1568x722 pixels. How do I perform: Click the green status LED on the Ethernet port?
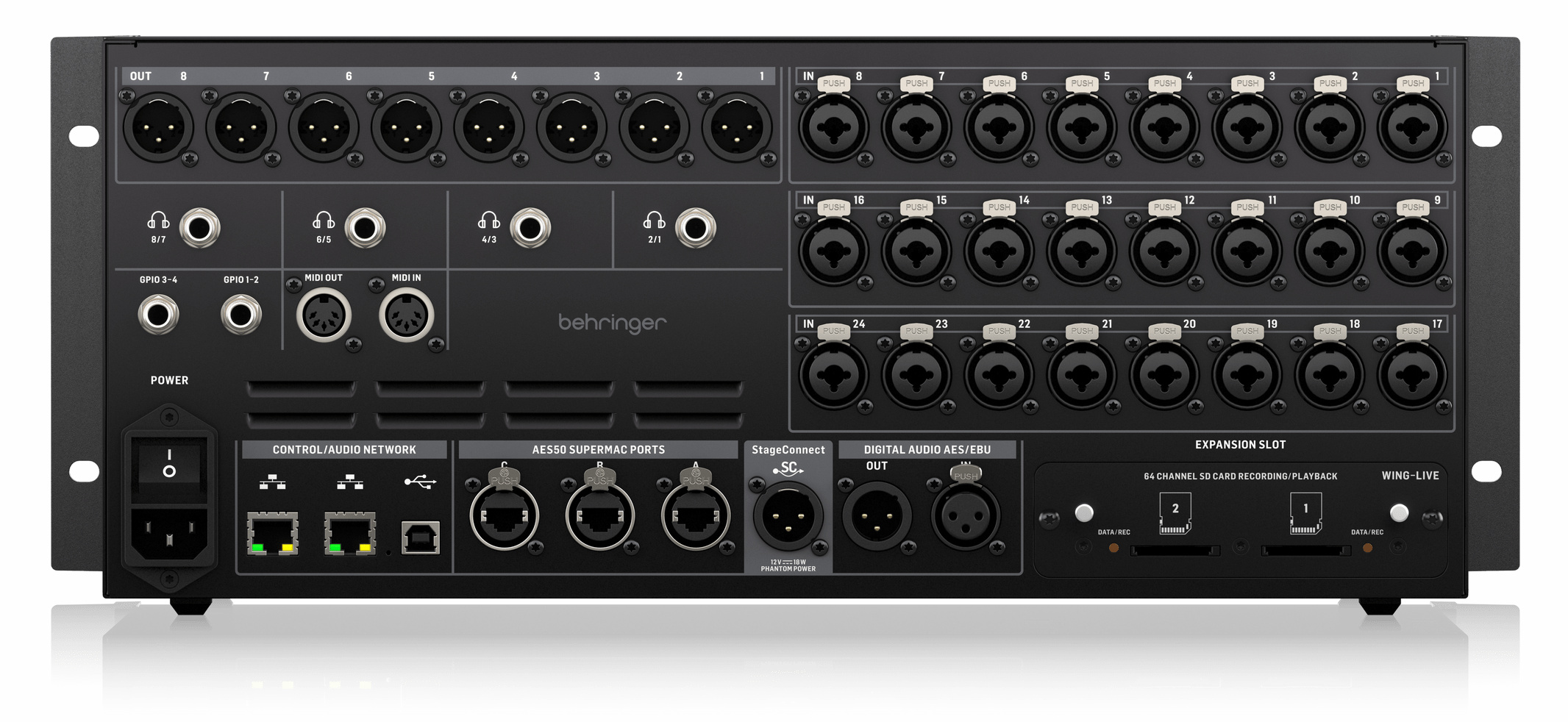[258, 547]
